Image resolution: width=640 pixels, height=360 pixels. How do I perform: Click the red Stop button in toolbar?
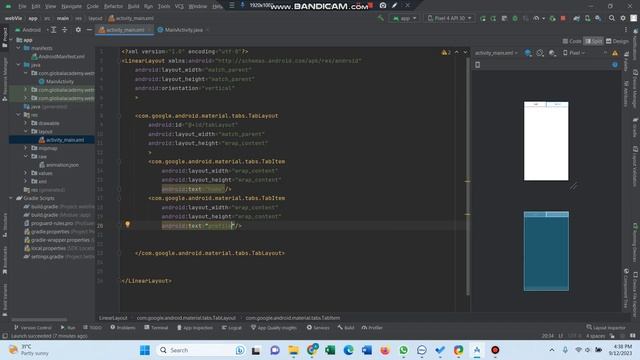click(x=563, y=18)
